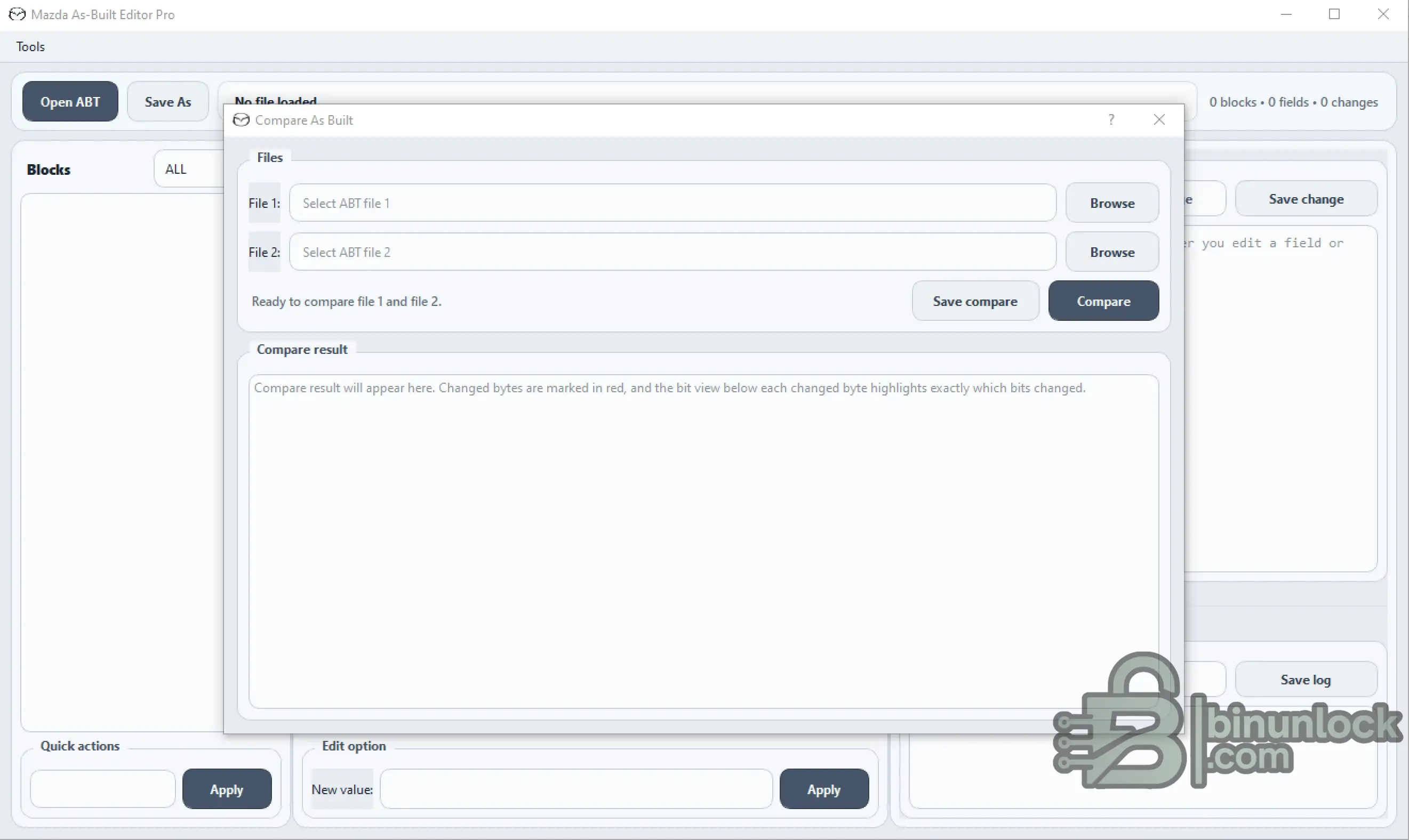Close the Mazda As-Built Editor Pro window
The width and height of the screenshot is (1409, 840).
click(x=1383, y=14)
